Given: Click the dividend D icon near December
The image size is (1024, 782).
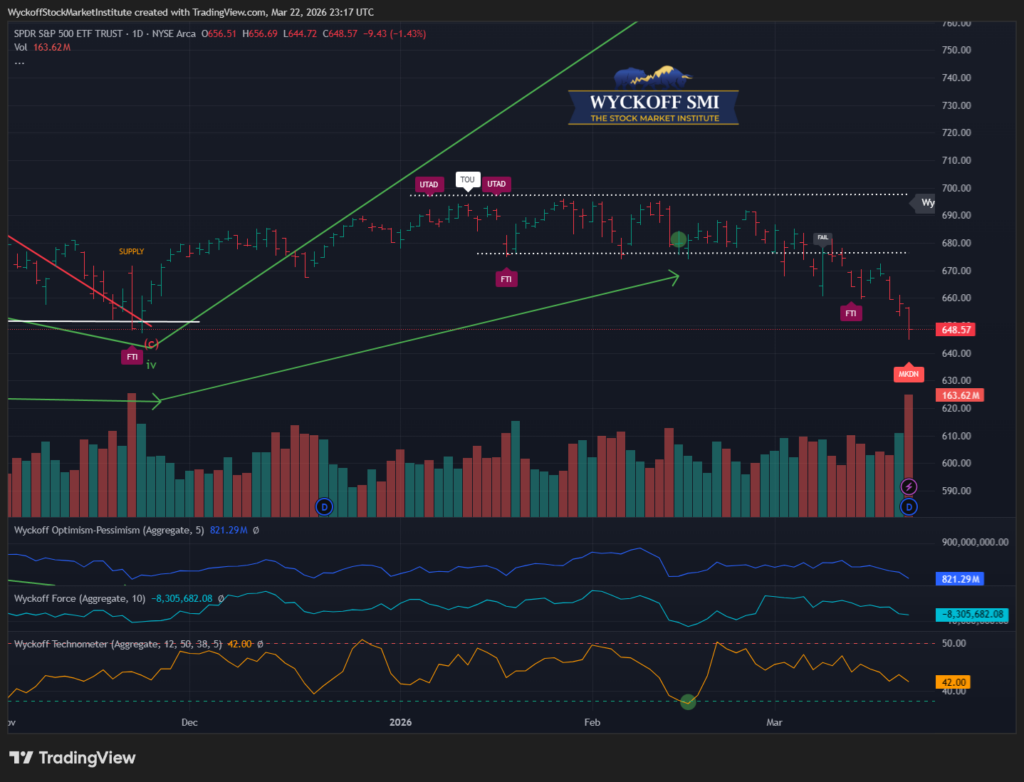Looking at the screenshot, I should click(x=323, y=507).
